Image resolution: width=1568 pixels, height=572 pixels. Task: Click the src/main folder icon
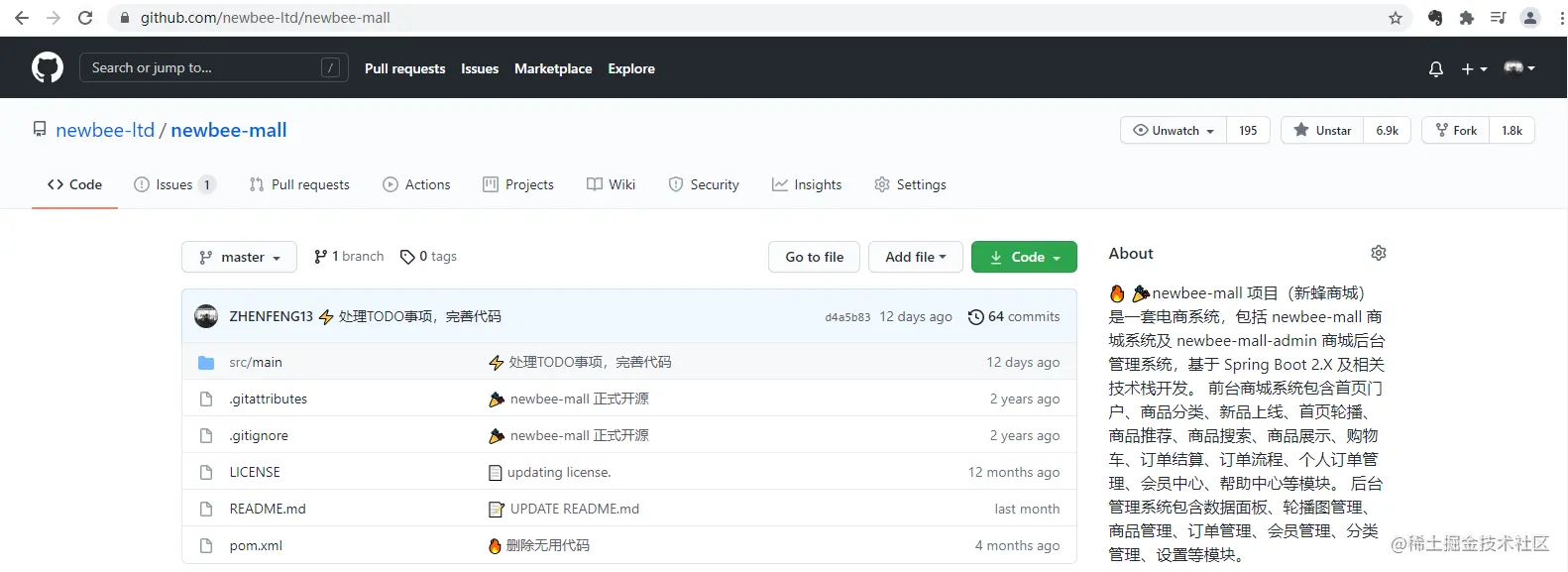point(206,362)
